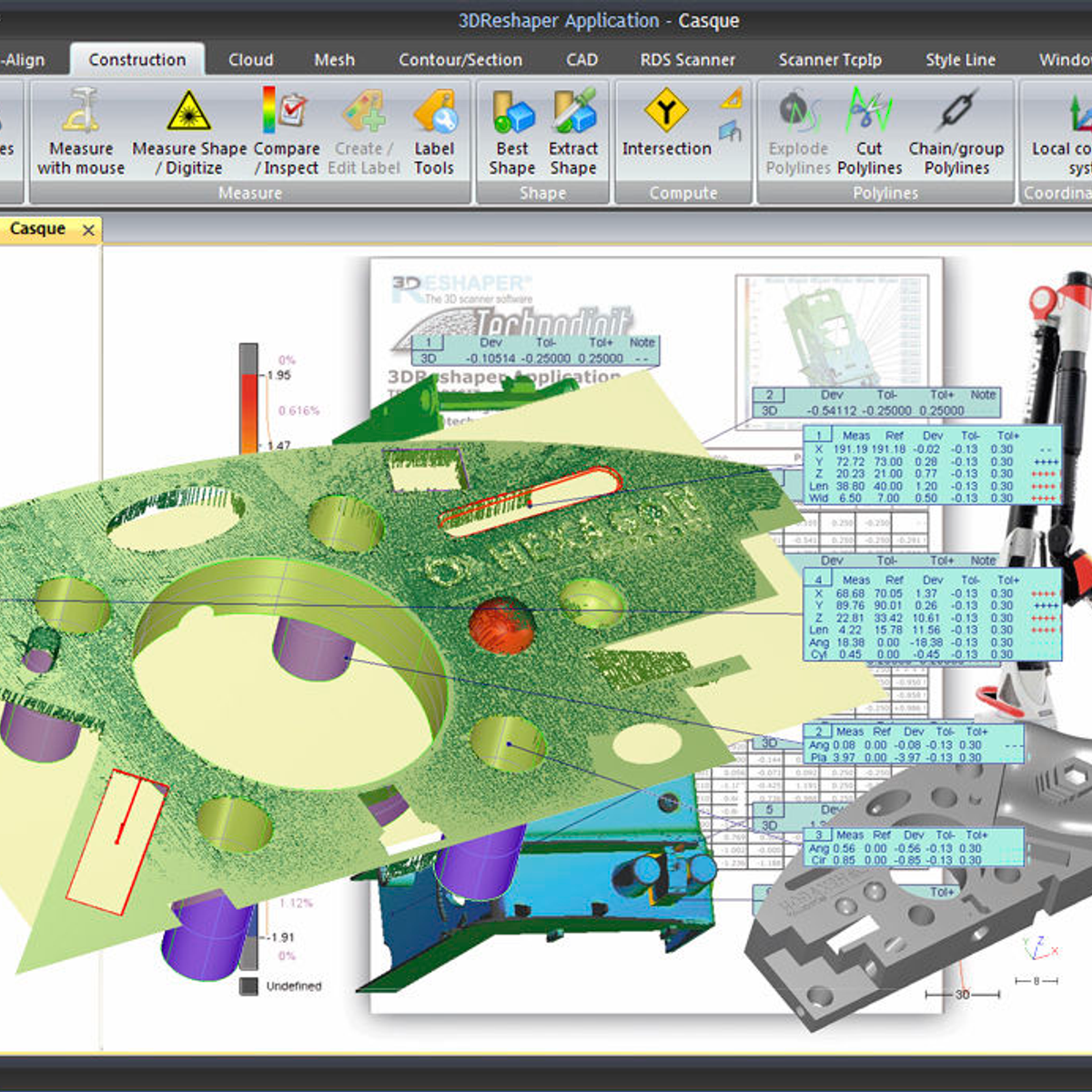Select the red sphere on the scanned mesh
The height and width of the screenshot is (1092, 1092).
[501, 624]
